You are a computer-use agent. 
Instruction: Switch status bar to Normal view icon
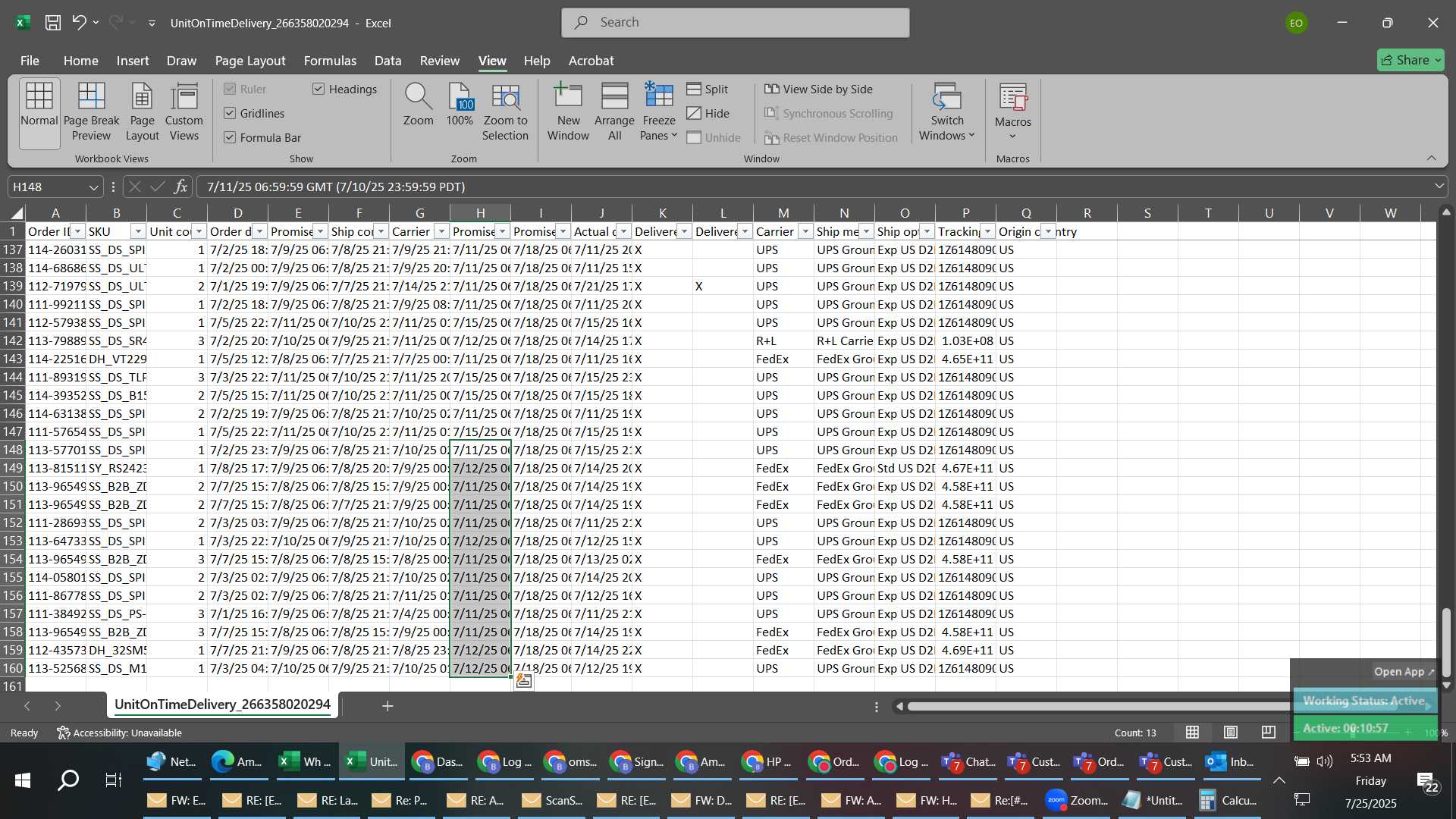[x=1192, y=733]
